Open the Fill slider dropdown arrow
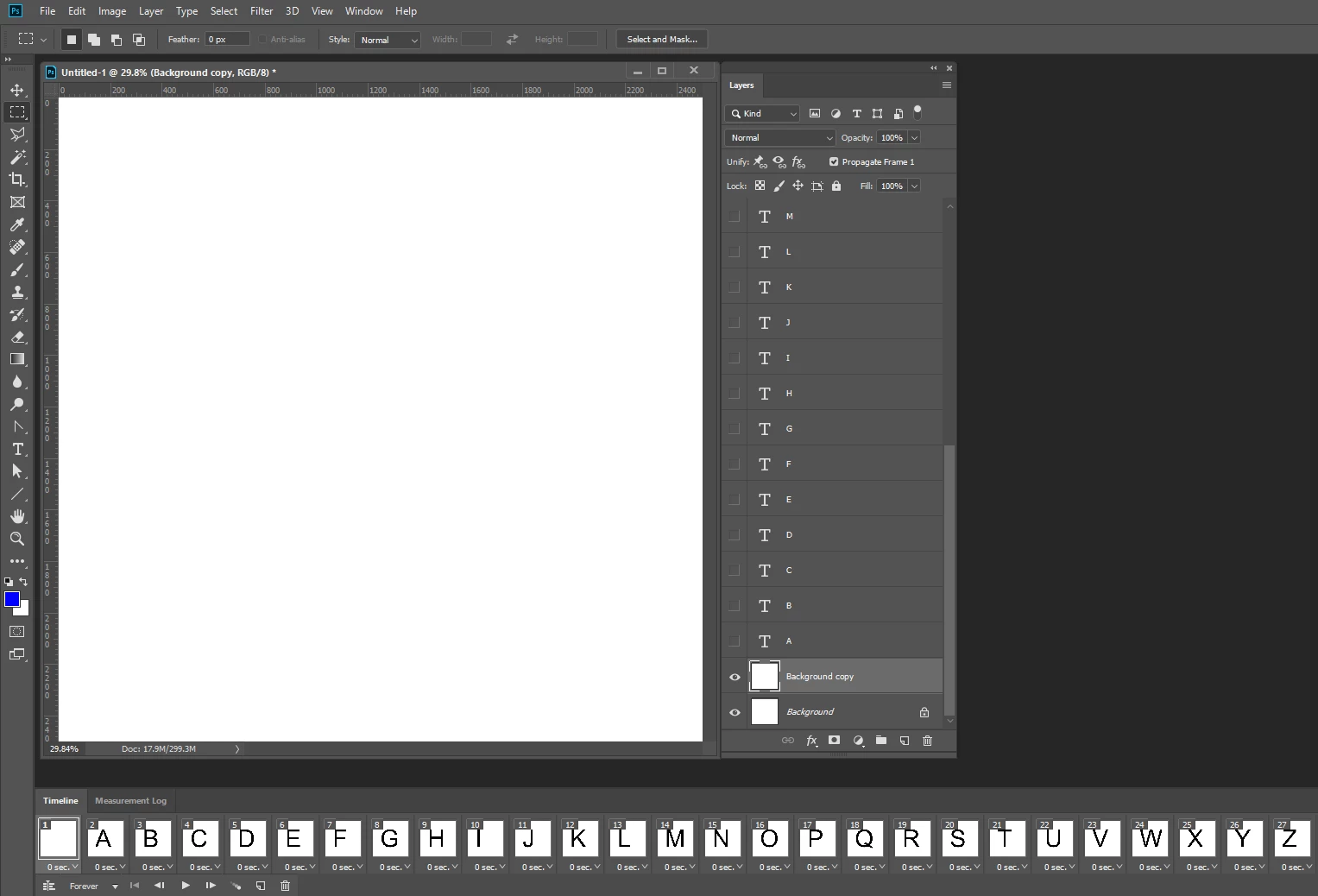Image resolution: width=1318 pixels, height=896 pixels. pyautogui.click(x=914, y=186)
